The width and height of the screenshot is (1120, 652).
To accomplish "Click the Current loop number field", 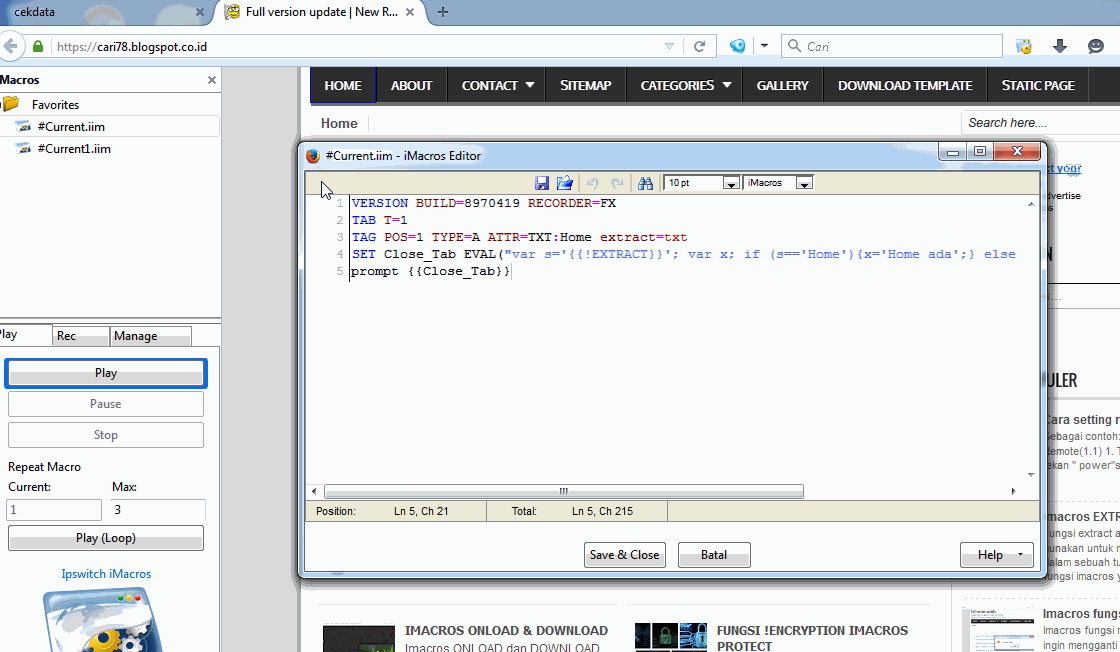I will pyautogui.click(x=54, y=510).
